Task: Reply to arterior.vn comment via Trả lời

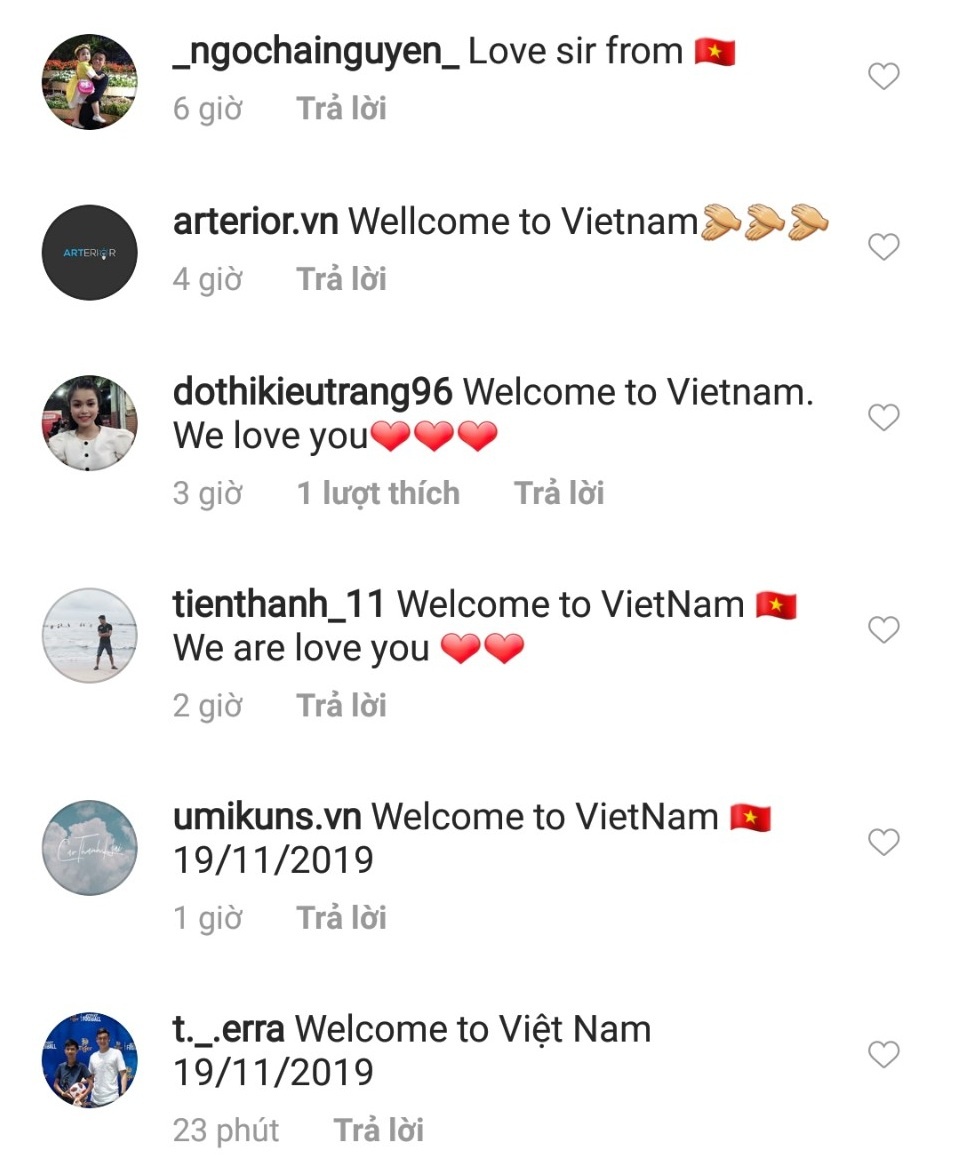Action: click(342, 279)
